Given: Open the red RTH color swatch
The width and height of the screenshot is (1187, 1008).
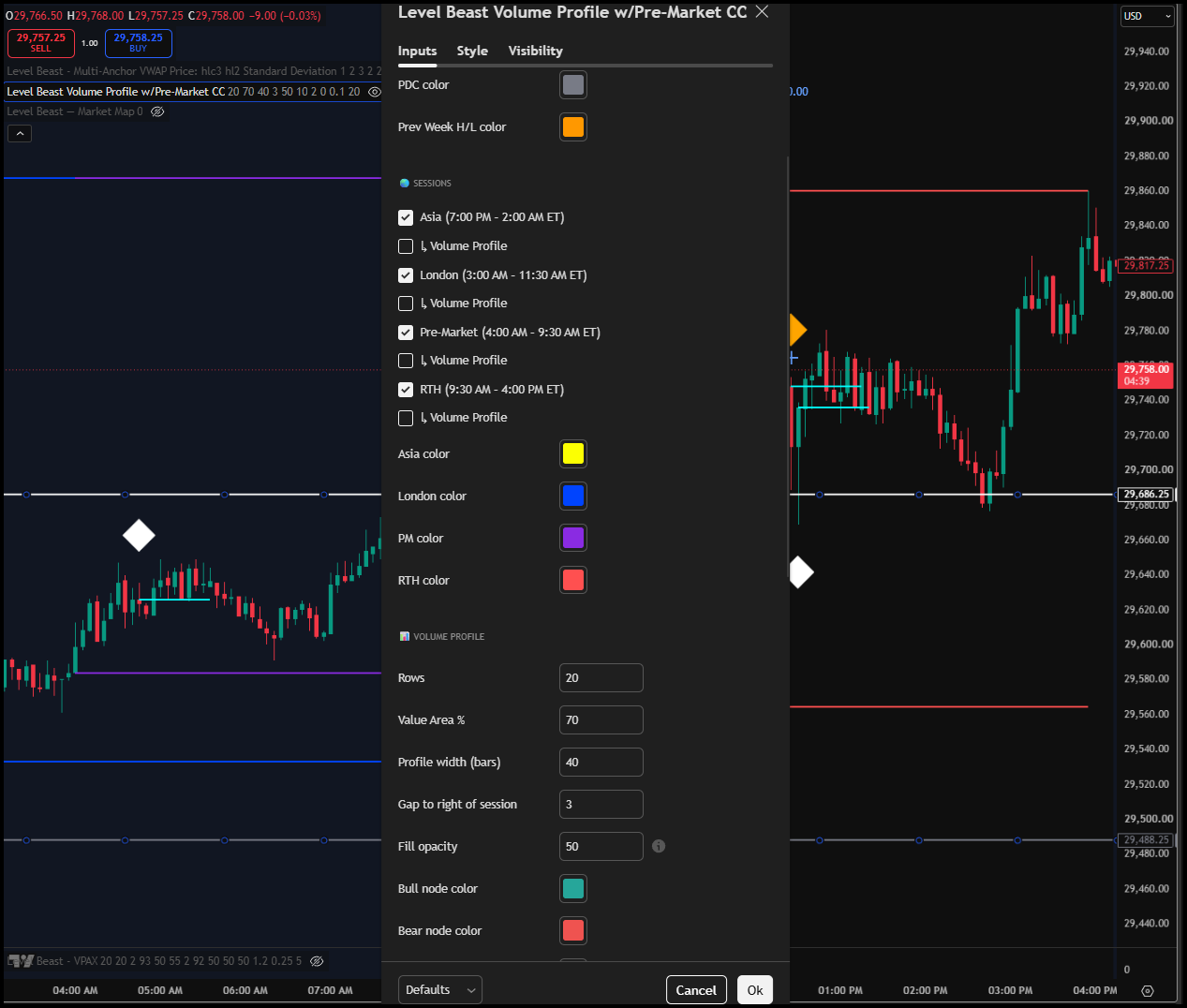Looking at the screenshot, I should (573, 581).
